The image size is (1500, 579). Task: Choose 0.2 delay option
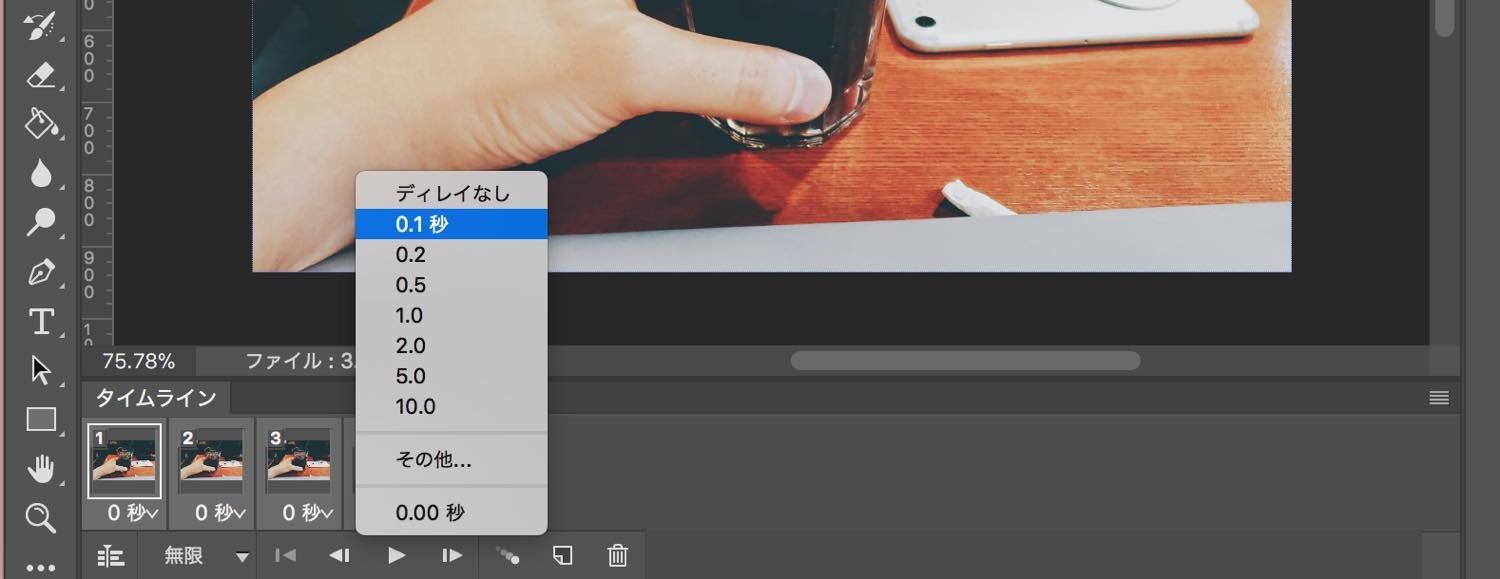tap(451, 255)
